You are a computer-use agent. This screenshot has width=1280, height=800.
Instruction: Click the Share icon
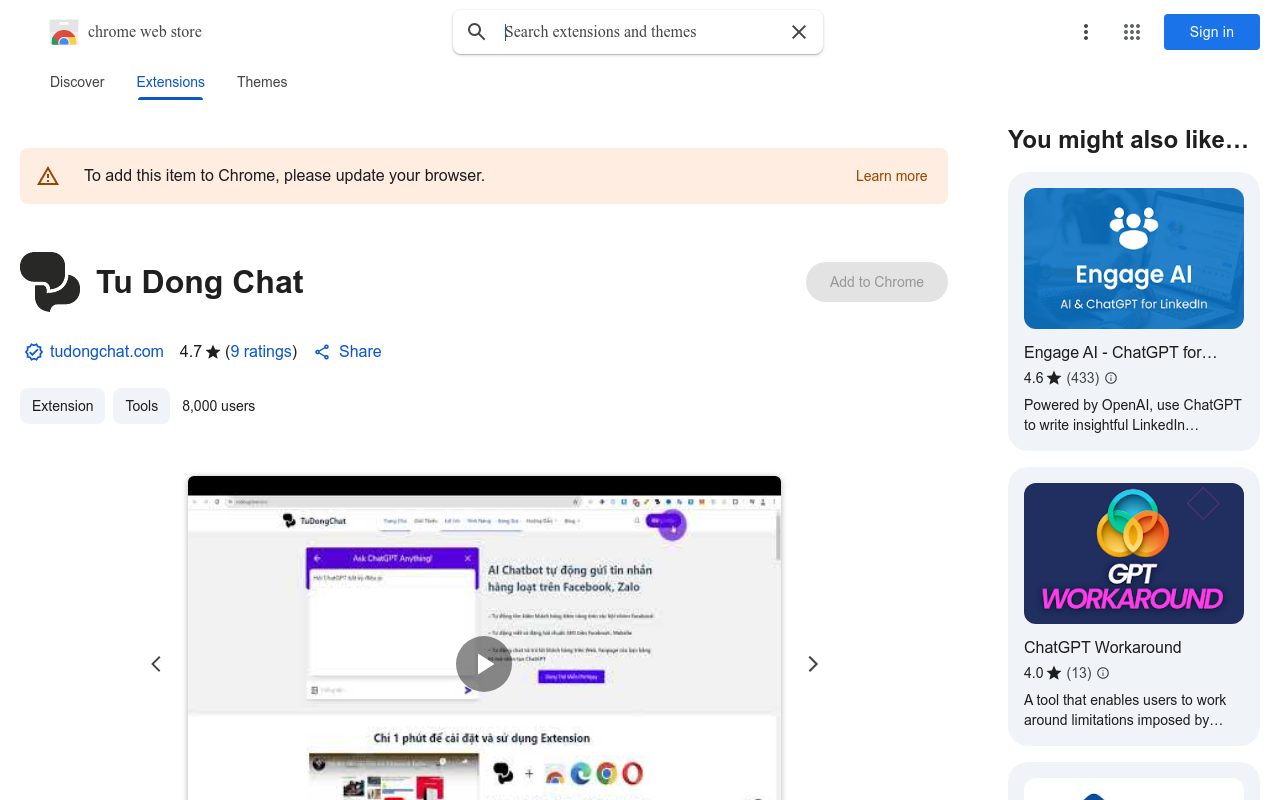(322, 352)
